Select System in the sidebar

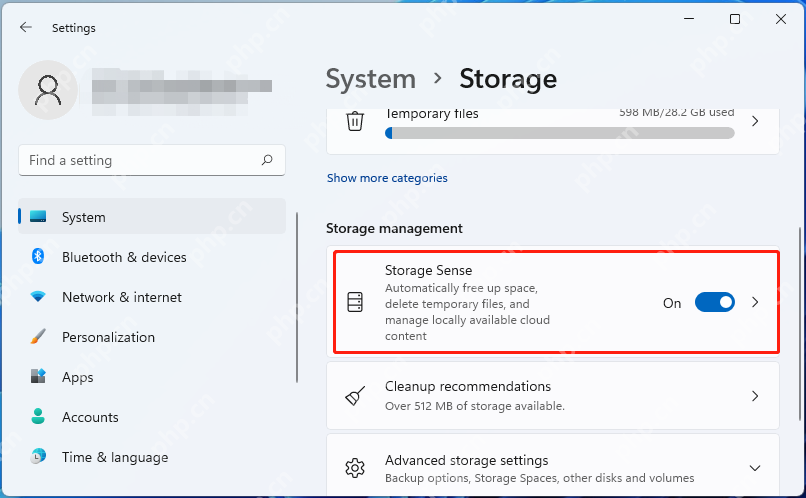point(152,216)
